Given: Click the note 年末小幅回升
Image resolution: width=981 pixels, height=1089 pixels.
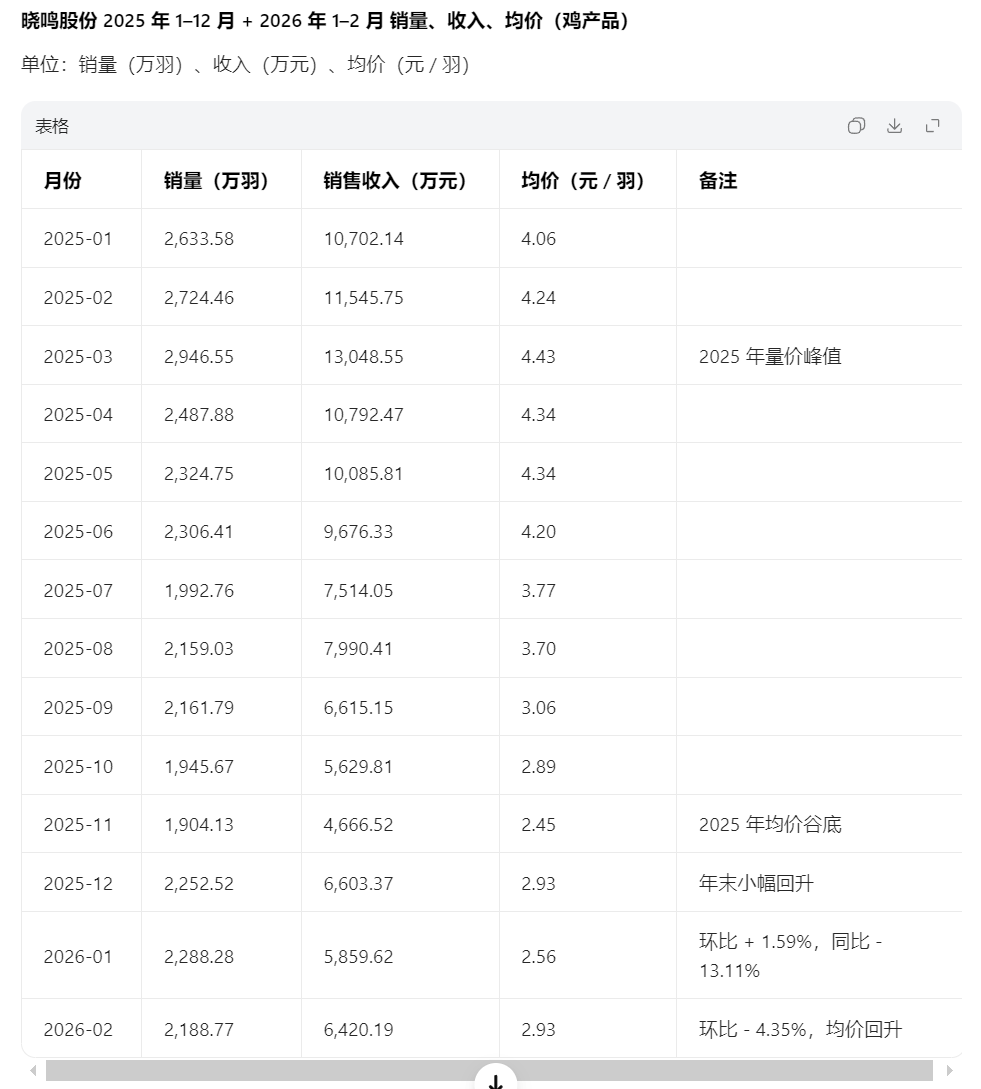Looking at the screenshot, I should click(756, 884).
